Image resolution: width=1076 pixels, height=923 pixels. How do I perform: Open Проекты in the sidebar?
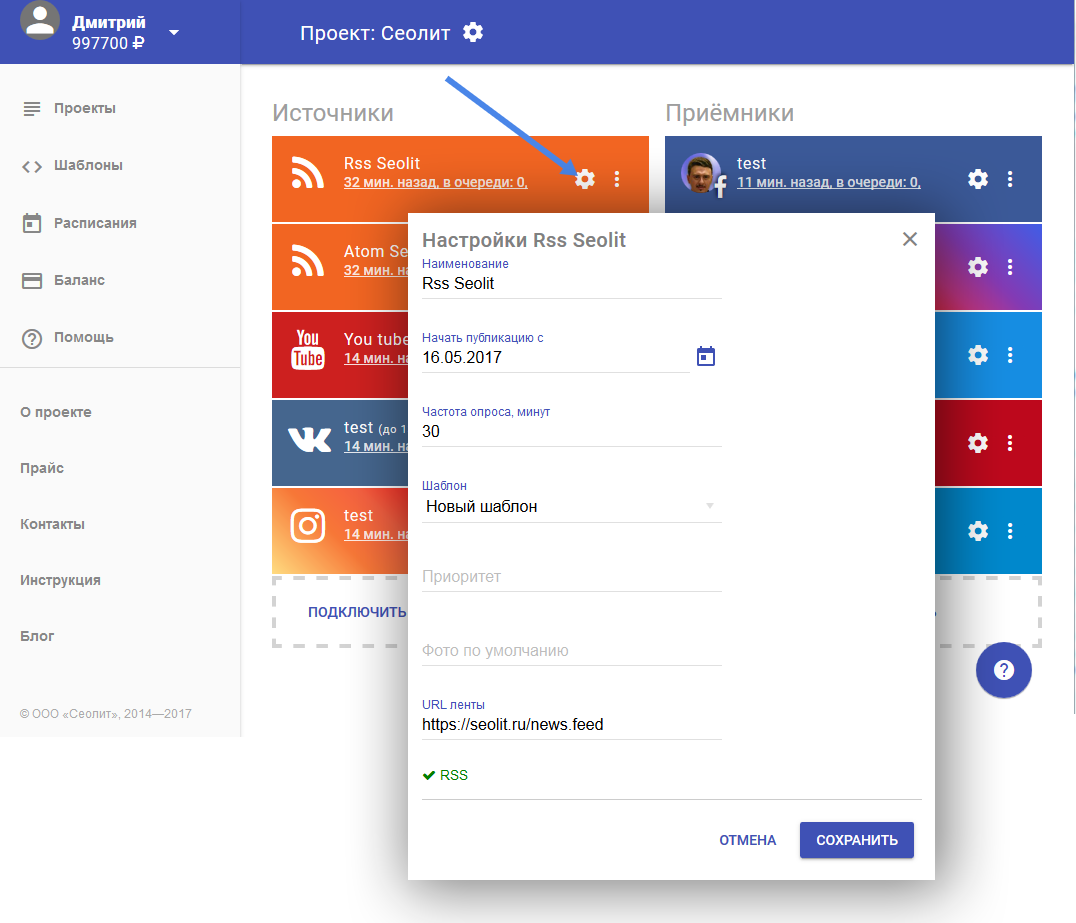coord(84,108)
